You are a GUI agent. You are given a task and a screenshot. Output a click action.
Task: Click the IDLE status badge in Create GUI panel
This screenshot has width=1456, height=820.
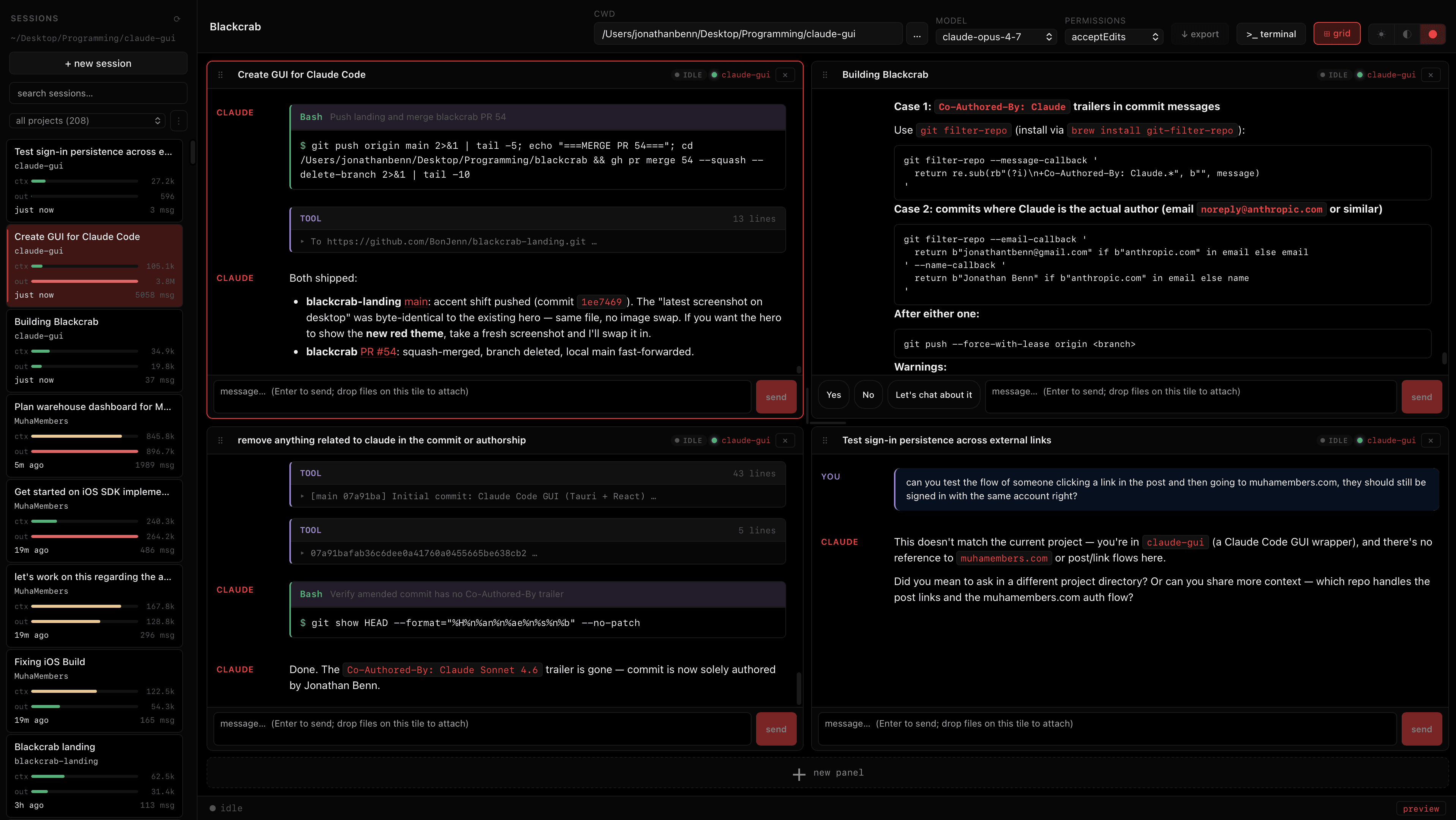point(688,74)
